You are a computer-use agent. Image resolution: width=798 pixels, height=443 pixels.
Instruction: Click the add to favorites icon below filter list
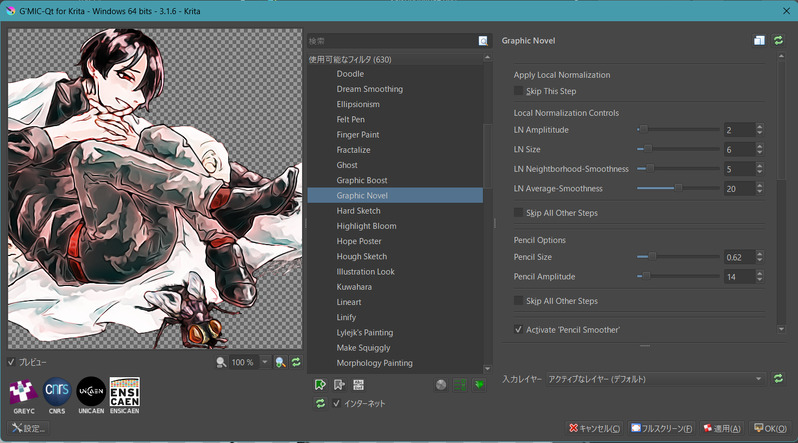pyautogui.click(x=321, y=384)
